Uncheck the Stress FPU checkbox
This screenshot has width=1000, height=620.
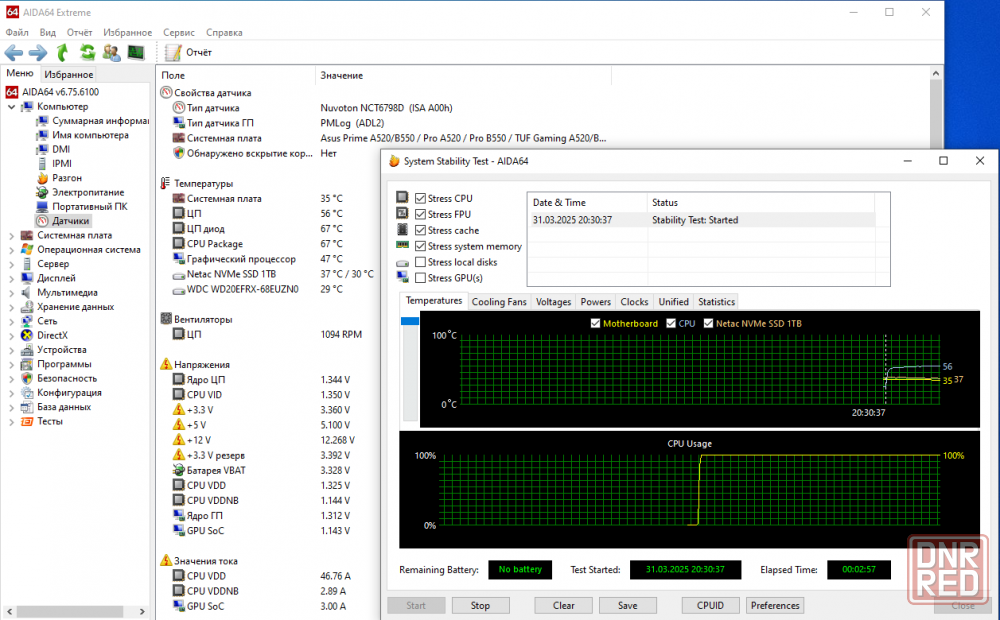(420, 214)
